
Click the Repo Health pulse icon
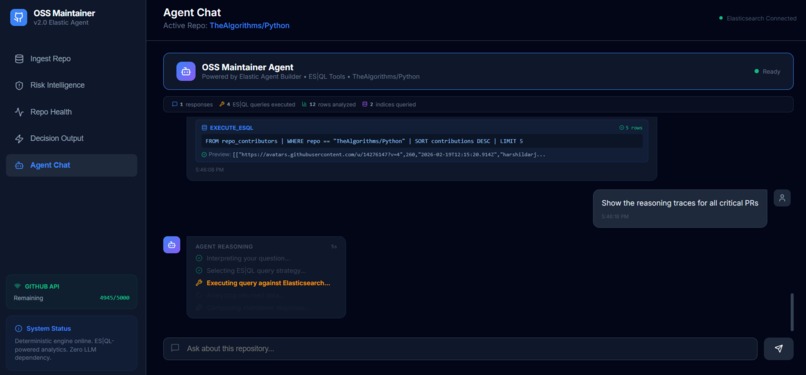pyautogui.click(x=19, y=112)
